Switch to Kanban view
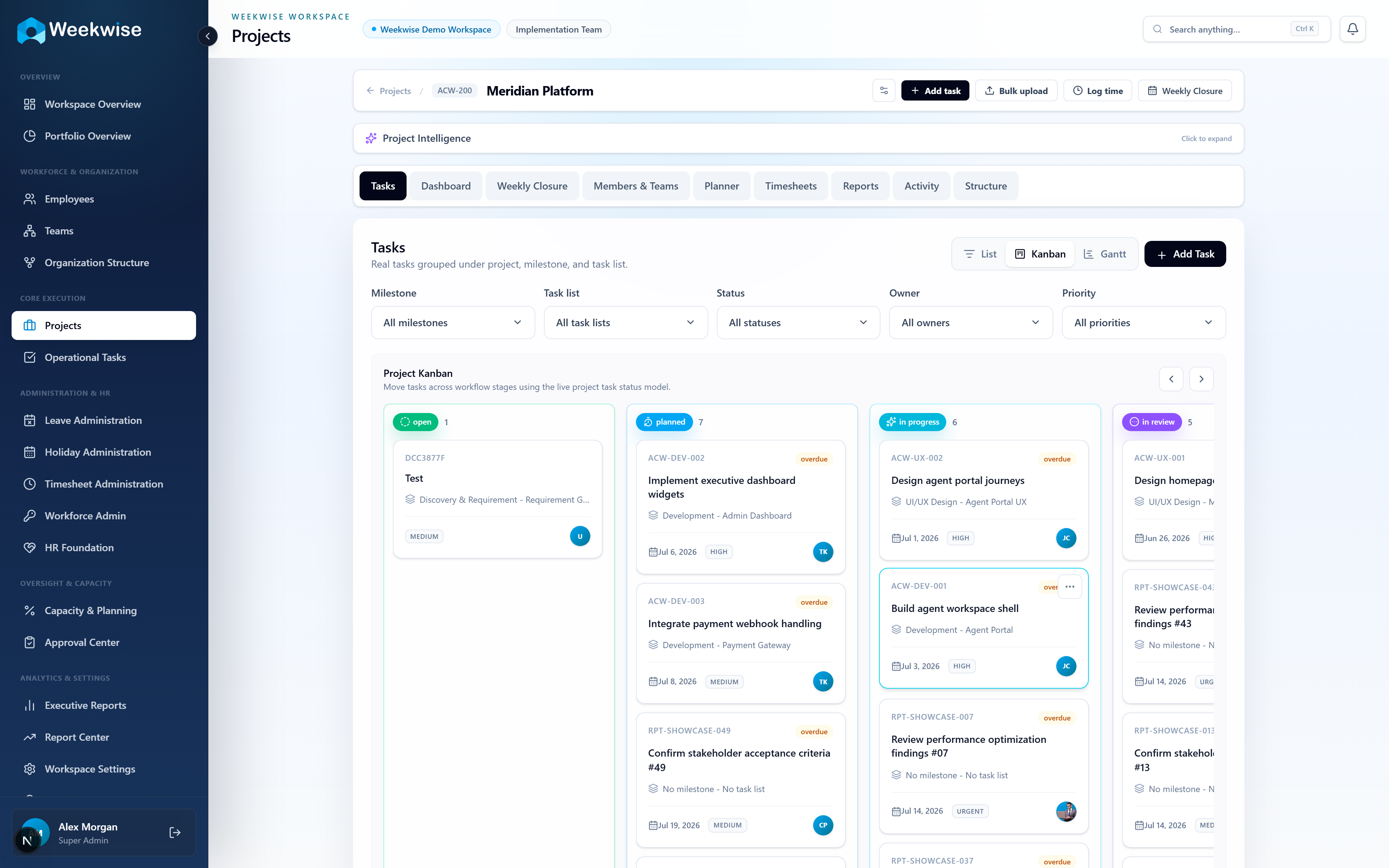This screenshot has height=868, width=1389. click(x=1040, y=254)
